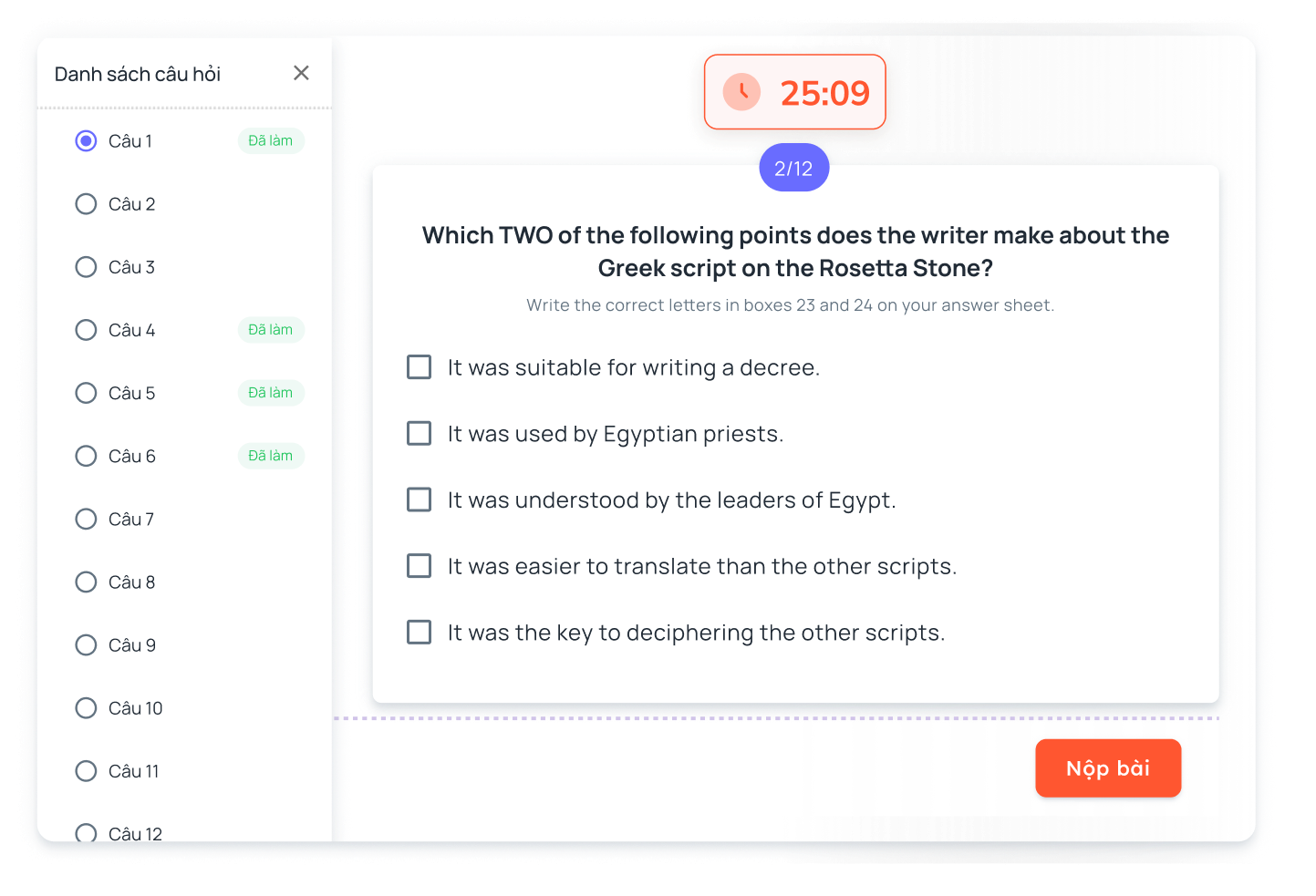
Task: Select 'It was easier to translate' checkbox
Action: 420,566
